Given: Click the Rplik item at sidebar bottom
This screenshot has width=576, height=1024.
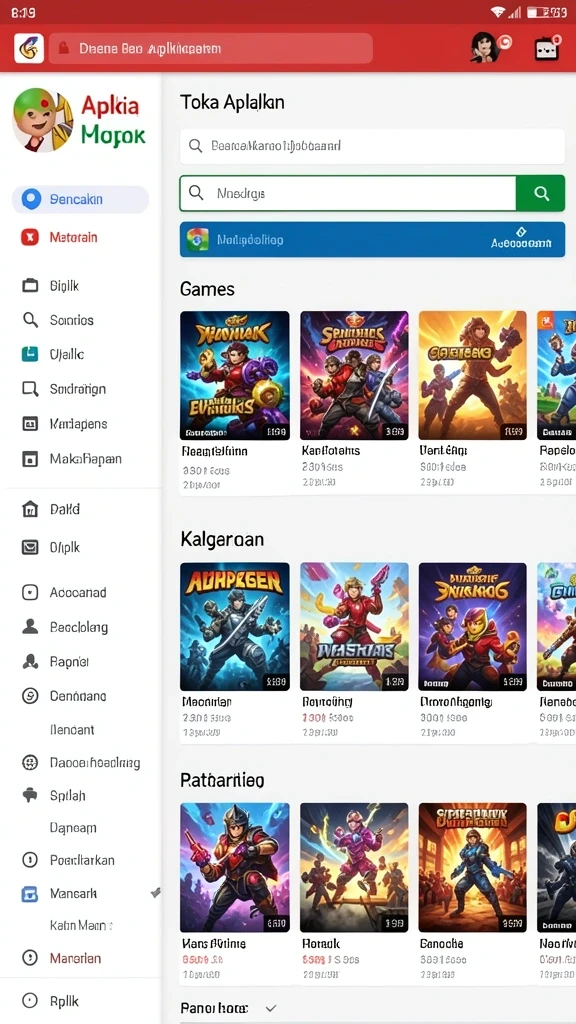Looking at the screenshot, I should pos(50,1001).
